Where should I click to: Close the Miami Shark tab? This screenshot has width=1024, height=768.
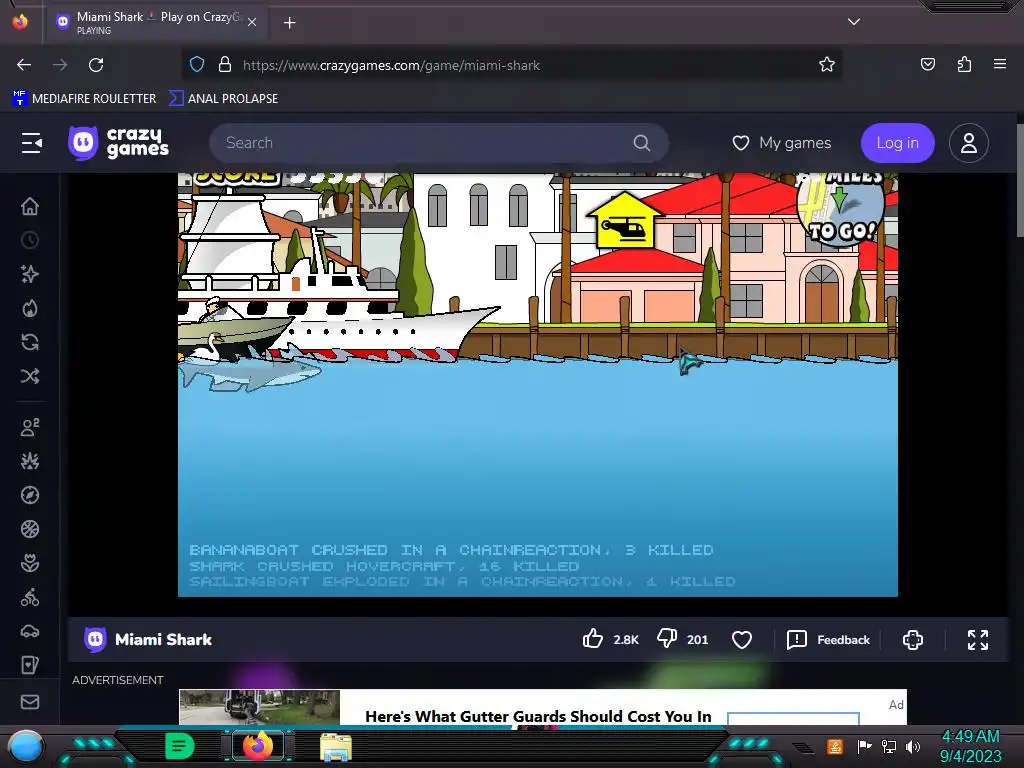pyautogui.click(x=252, y=22)
